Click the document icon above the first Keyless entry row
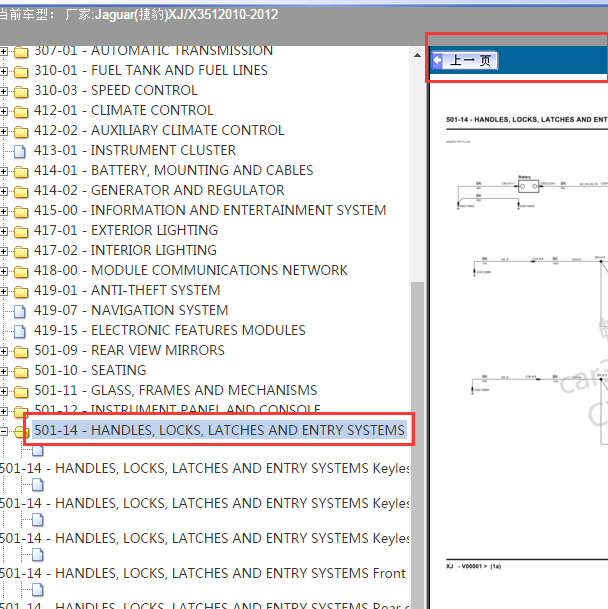 (x=38, y=451)
